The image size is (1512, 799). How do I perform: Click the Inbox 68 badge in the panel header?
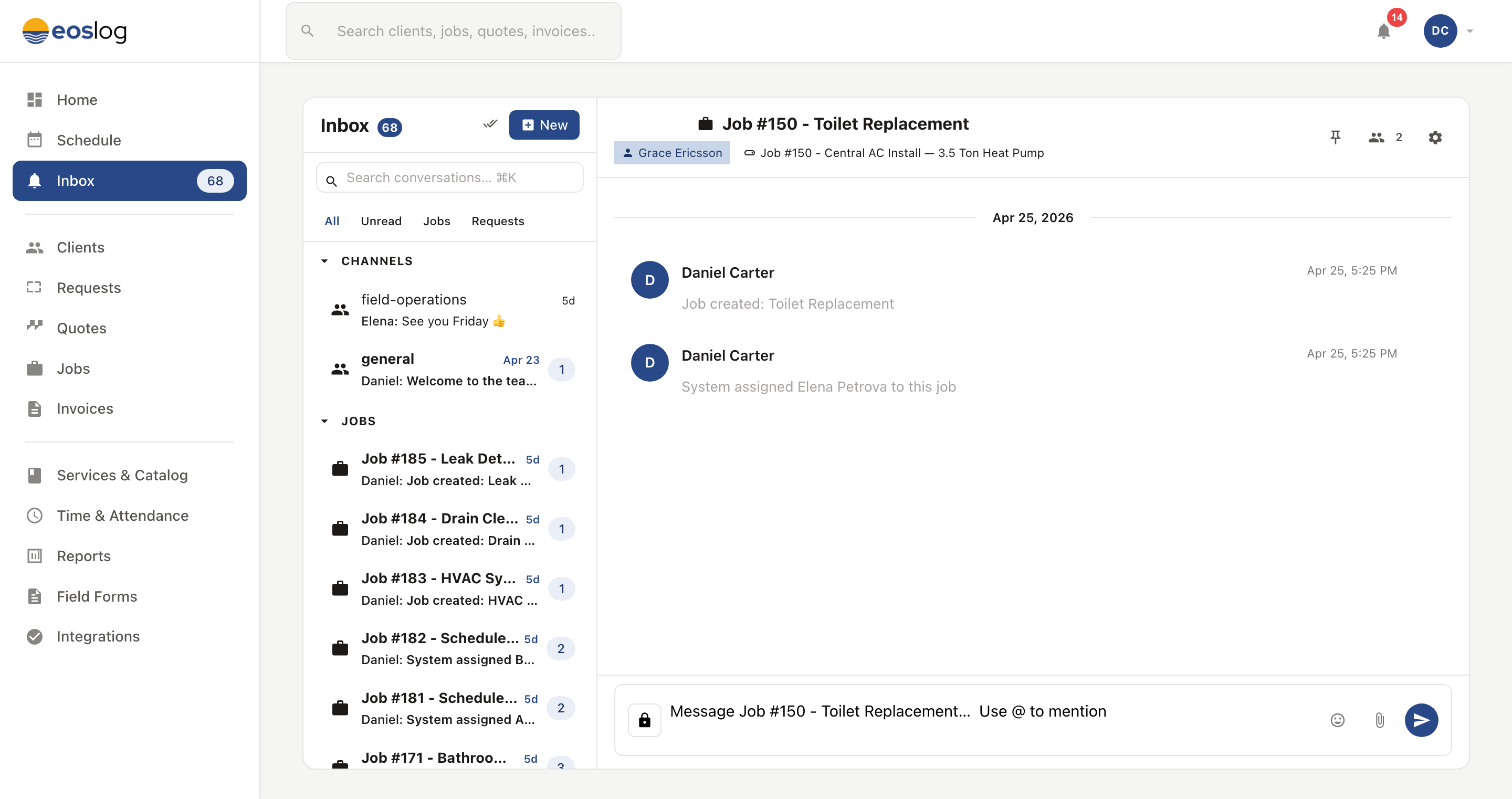pos(389,128)
